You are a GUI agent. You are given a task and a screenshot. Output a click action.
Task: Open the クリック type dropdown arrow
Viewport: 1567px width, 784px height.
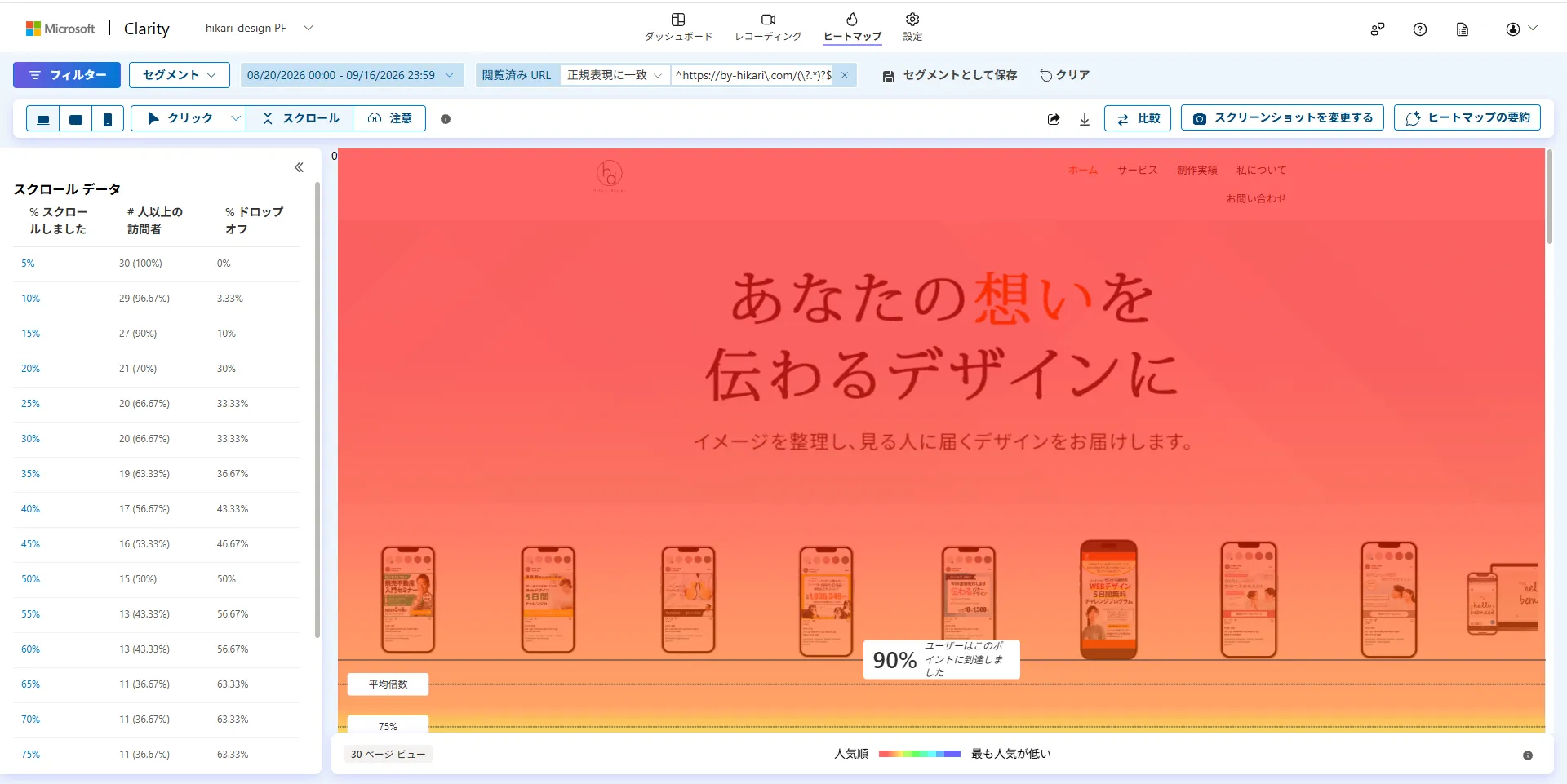point(236,118)
